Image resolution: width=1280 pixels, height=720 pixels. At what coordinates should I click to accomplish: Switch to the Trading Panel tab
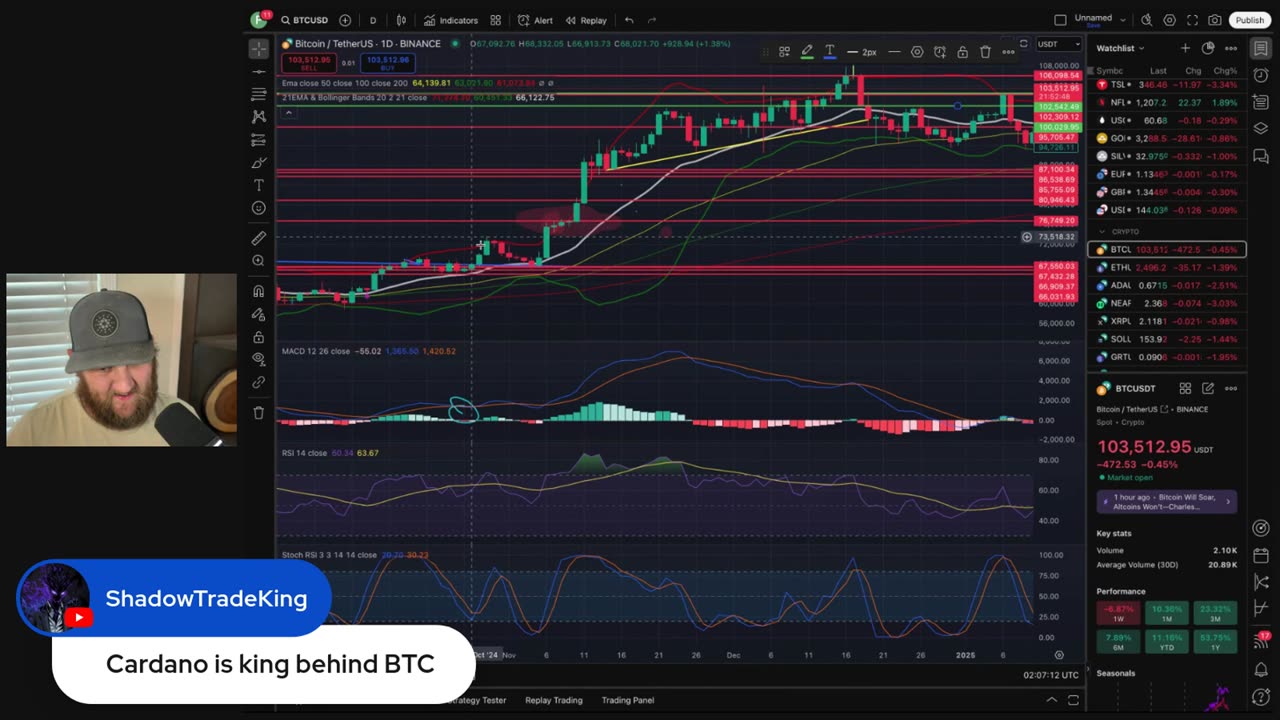tap(627, 700)
